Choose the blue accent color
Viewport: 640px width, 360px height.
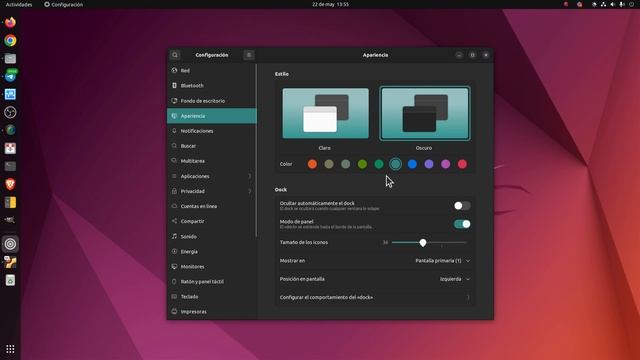click(x=412, y=164)
